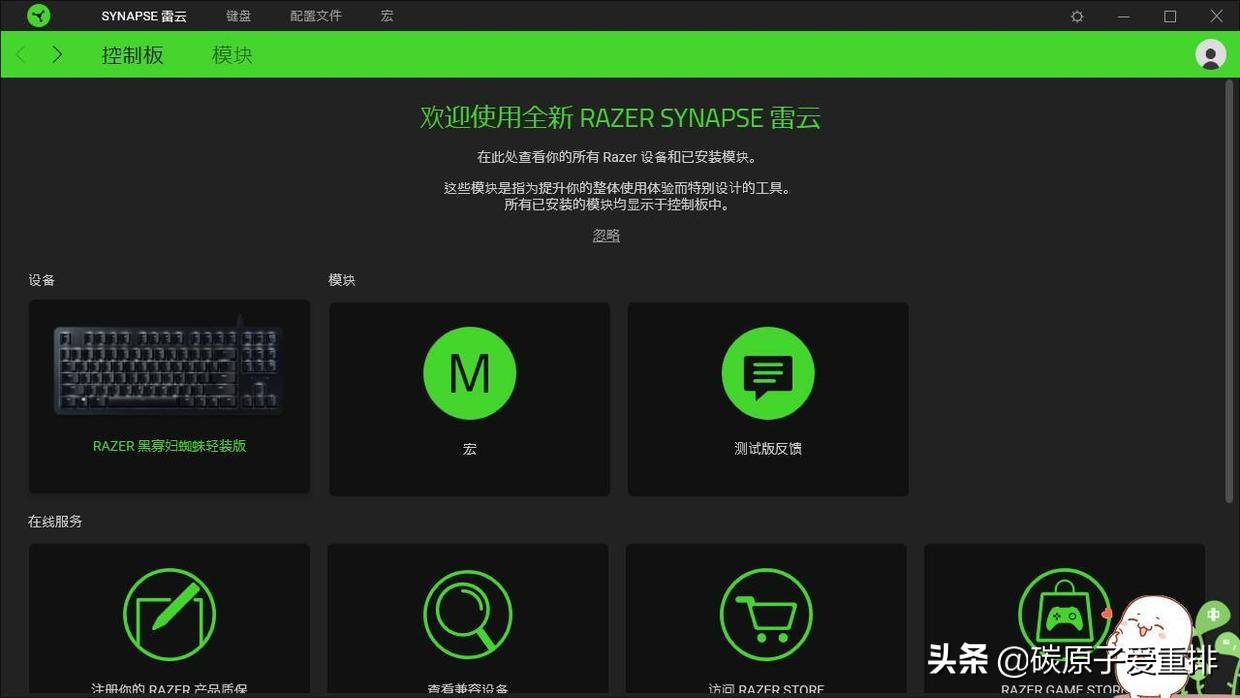Click the back navigation chevron

(x=20, y=54)
